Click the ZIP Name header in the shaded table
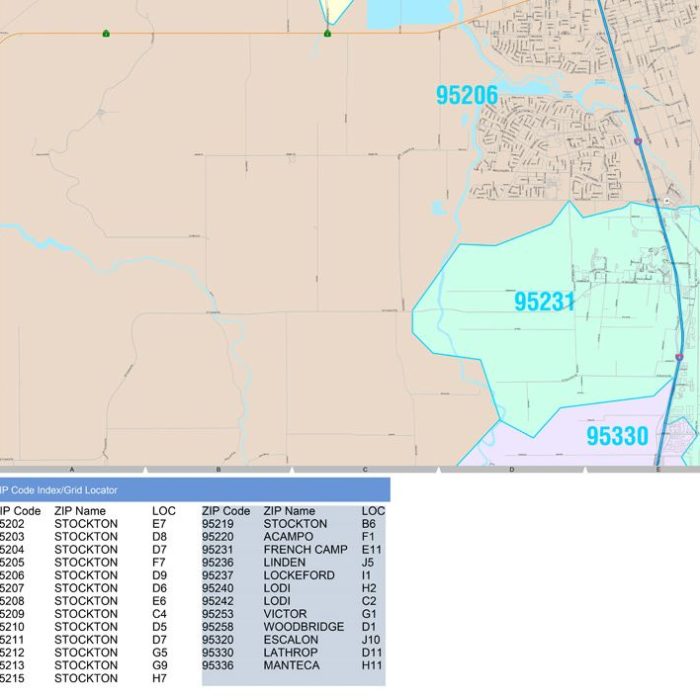The width and height of the screenshot is (700, 700). click(x=289, y=511)
